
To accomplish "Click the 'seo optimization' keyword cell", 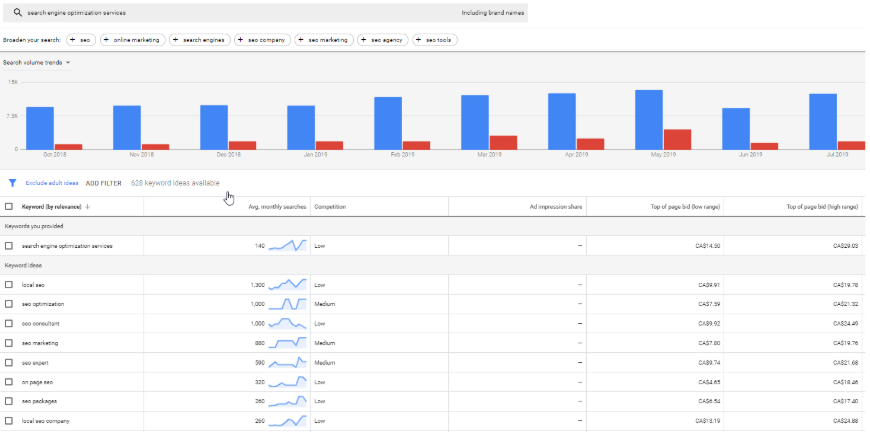I will click(x=43, y=304).
